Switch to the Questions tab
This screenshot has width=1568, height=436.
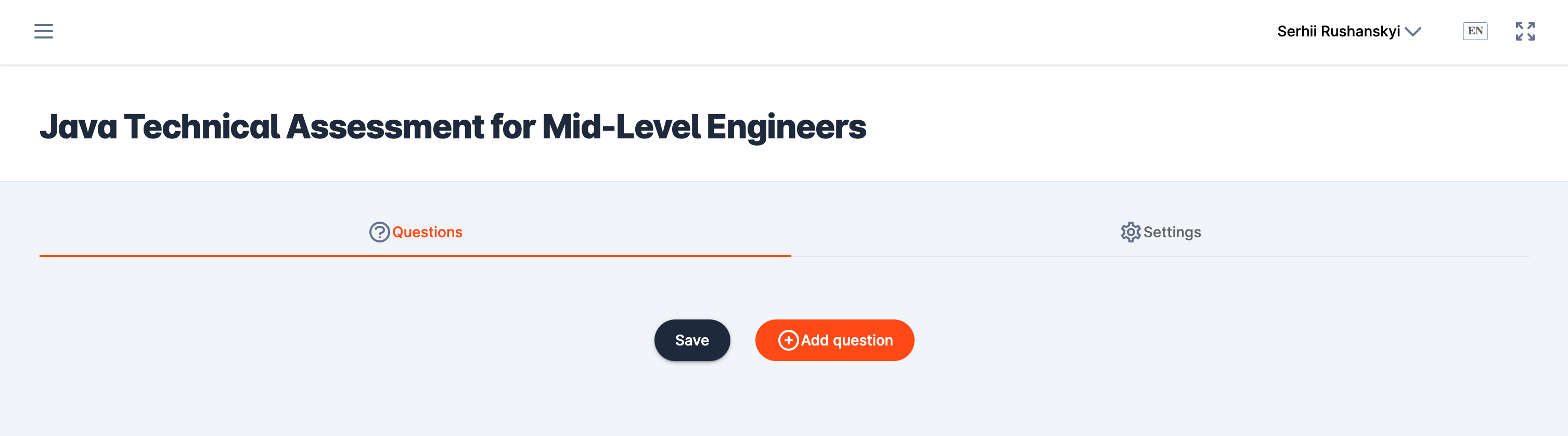415,232
